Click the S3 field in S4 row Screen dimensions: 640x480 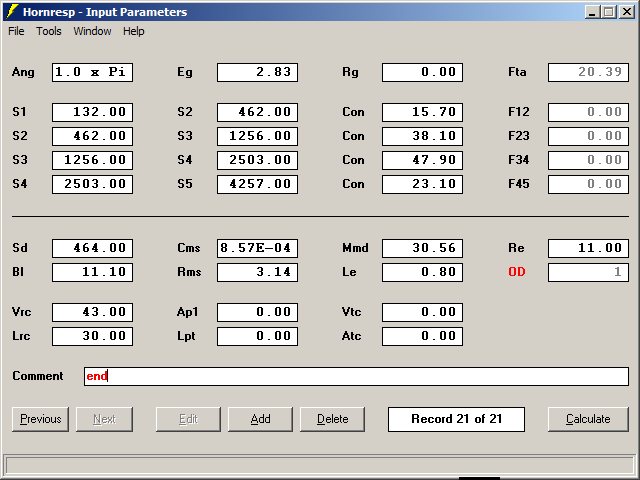(92, 160)
